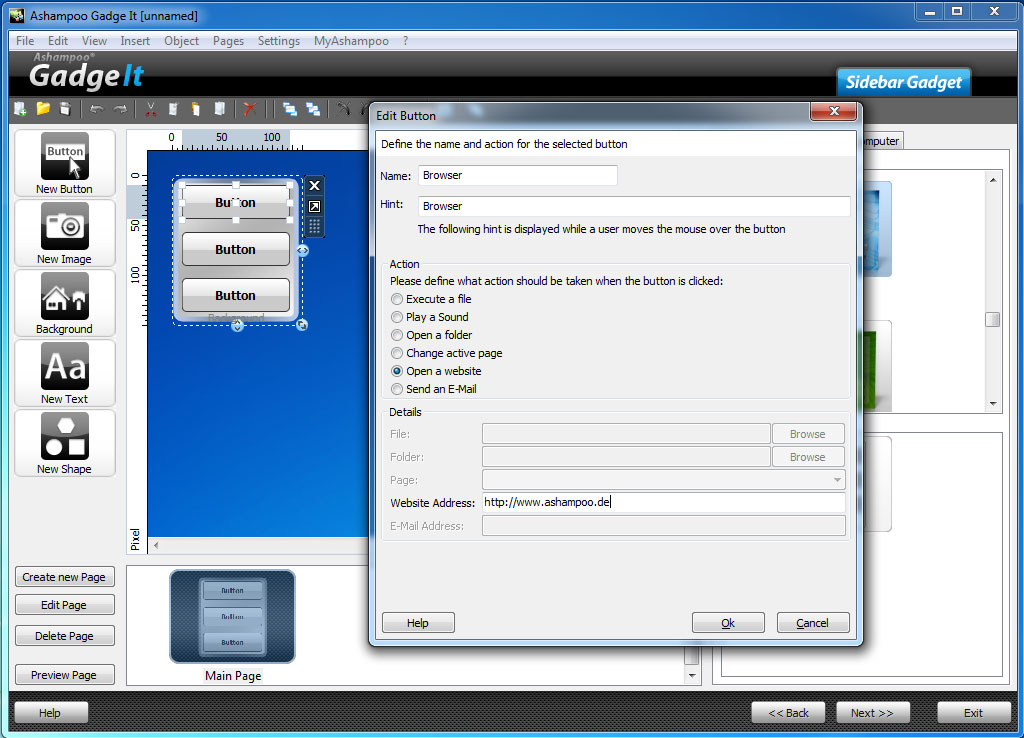This screenshot has height=738, width=1024.
Task: Open the question mark help menu
Action: click(x=406, y=40)
